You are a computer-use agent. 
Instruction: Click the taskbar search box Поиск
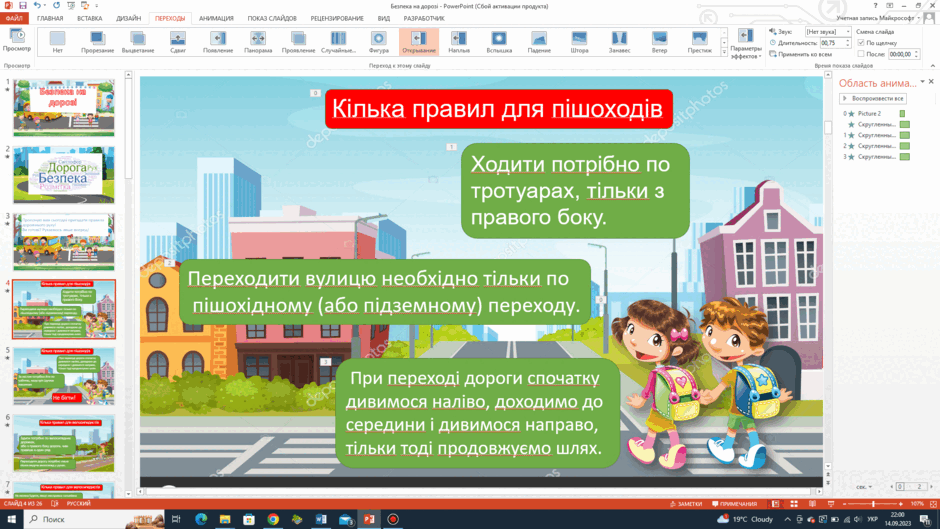click(x=94, y=519)
